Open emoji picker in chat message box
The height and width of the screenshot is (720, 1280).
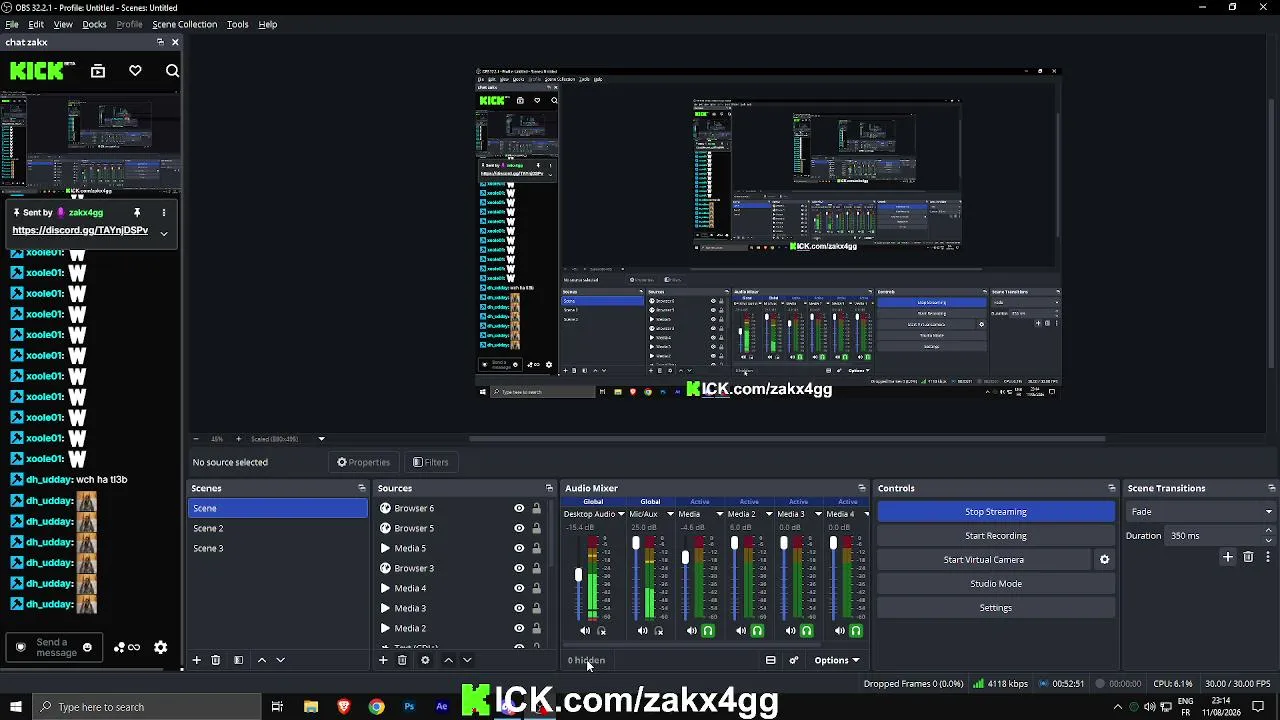(87, 647)
